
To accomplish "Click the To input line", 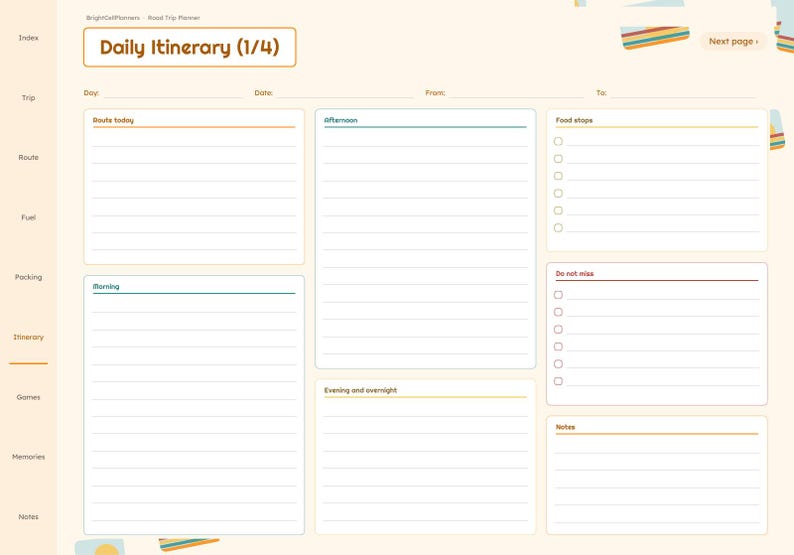I will tap(683, 93).
